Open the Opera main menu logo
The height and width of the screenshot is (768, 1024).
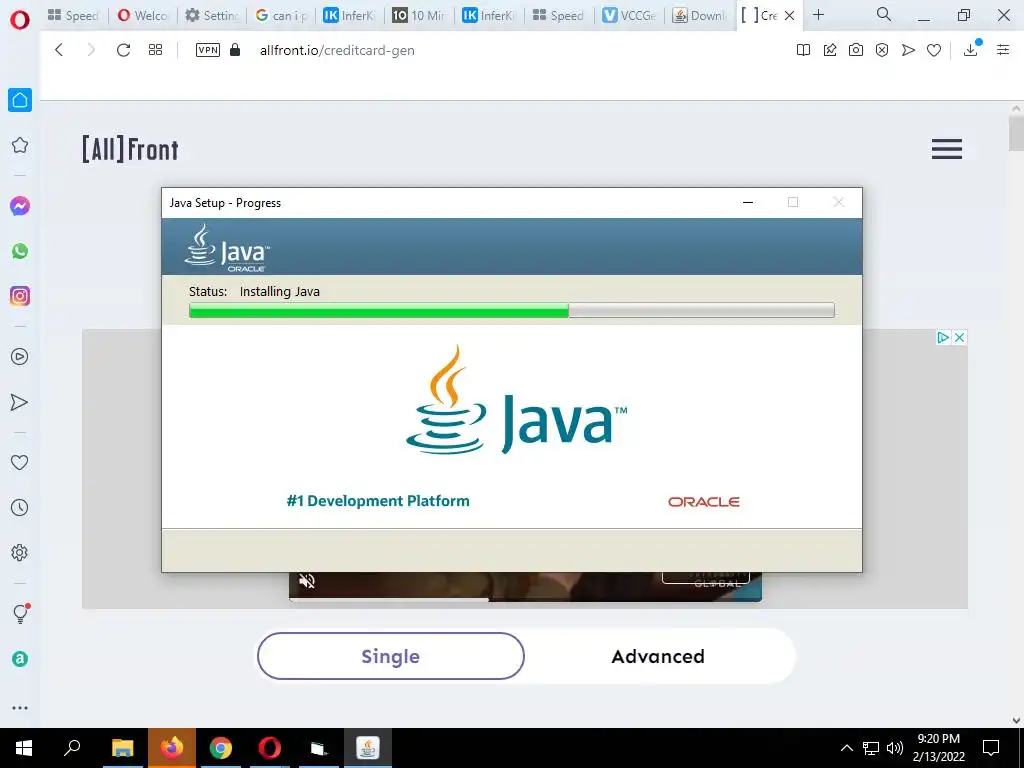20,20
